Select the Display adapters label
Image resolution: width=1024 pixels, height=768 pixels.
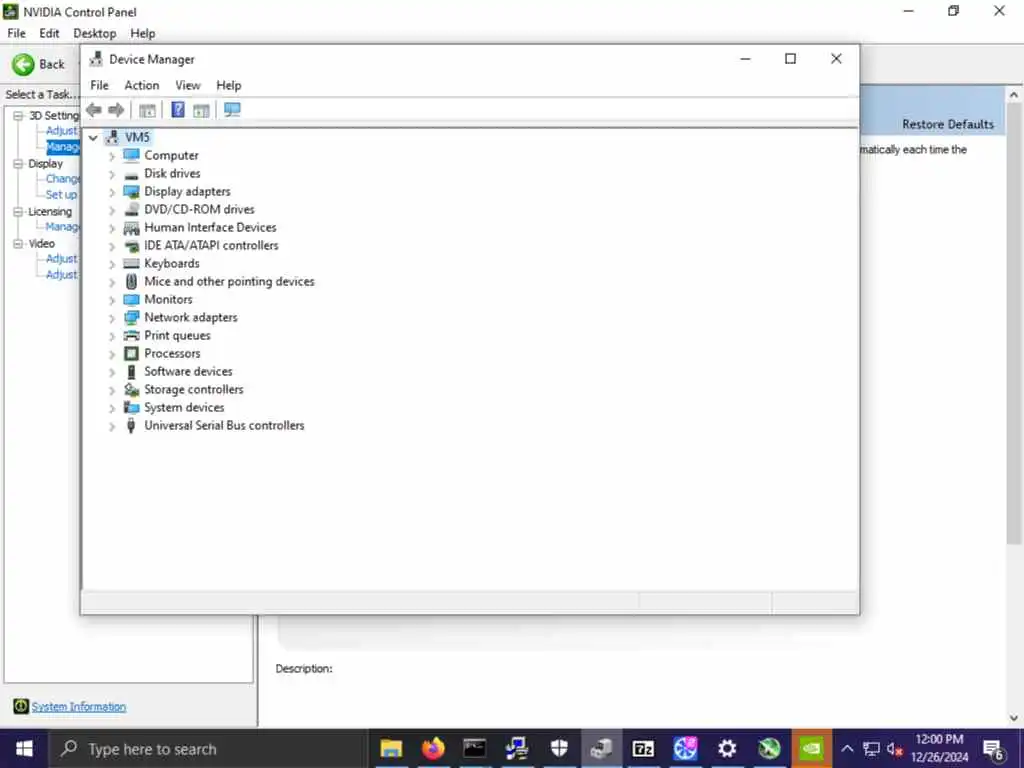[187, 191]
